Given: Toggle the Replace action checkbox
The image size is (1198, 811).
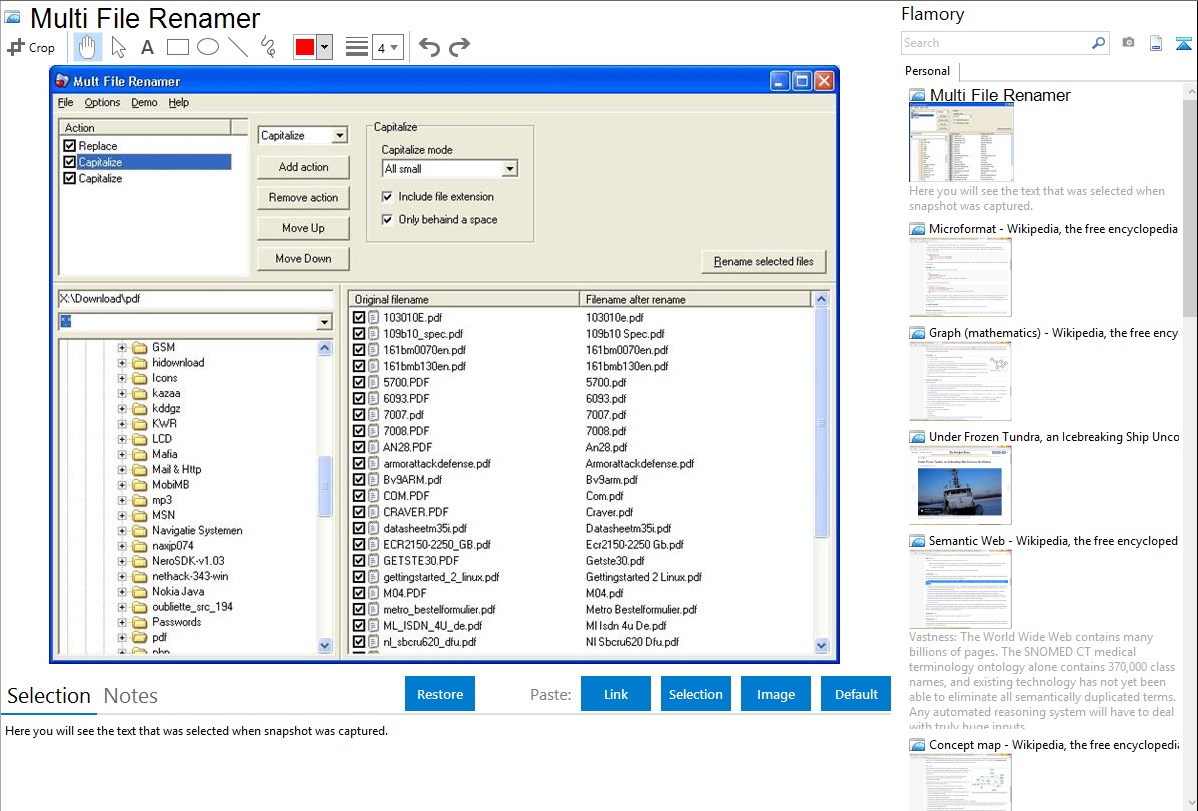Looking at the screenshot, I should (70, 146).
